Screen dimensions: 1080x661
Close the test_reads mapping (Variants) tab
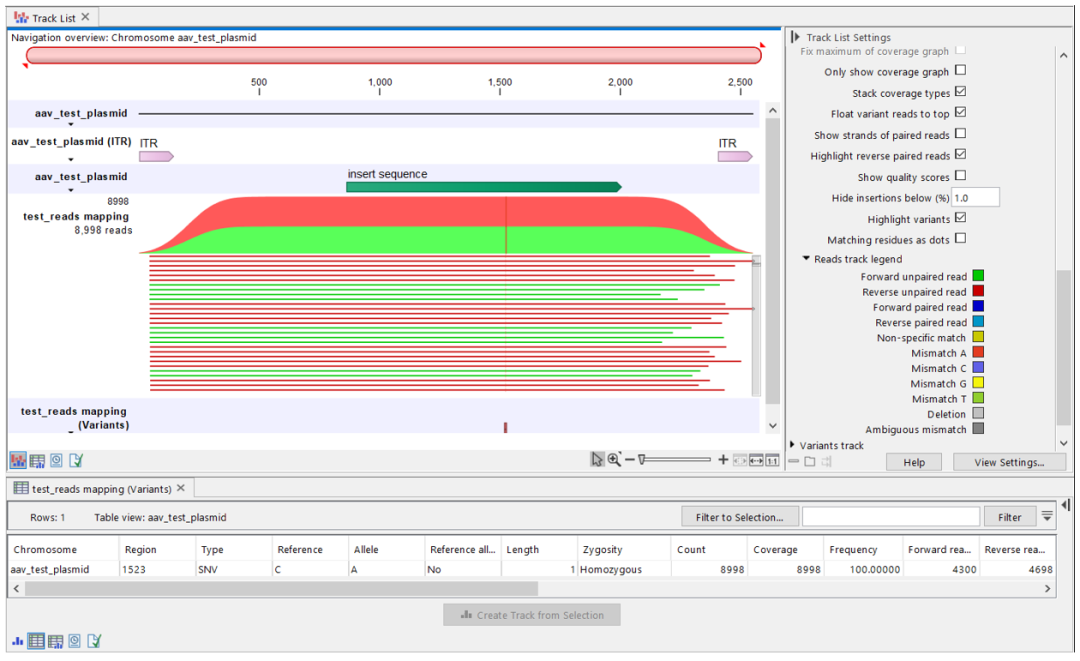point(180,488)
